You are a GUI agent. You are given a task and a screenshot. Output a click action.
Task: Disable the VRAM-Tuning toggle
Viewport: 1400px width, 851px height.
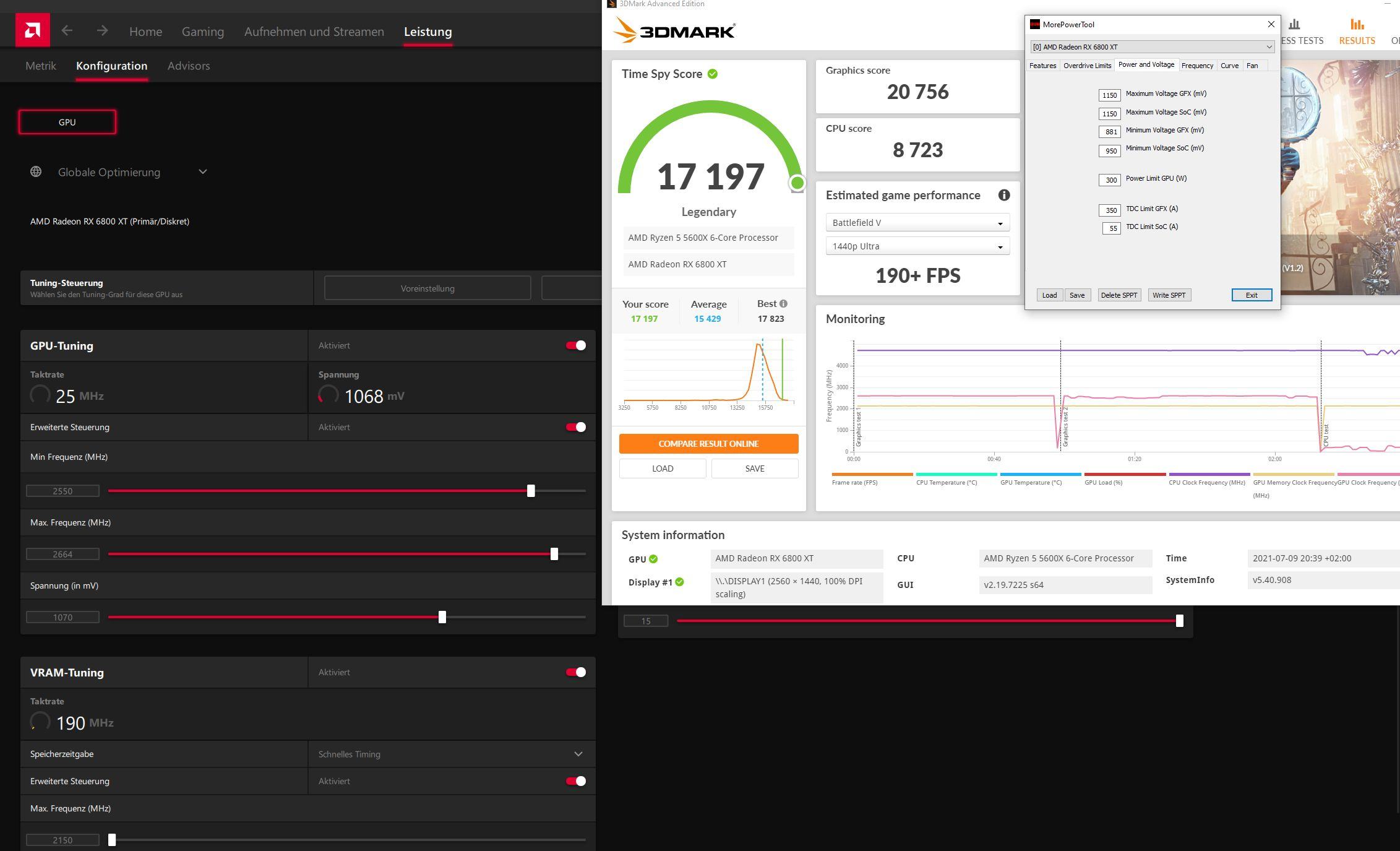pyautogui.click(x=575, y=672)
